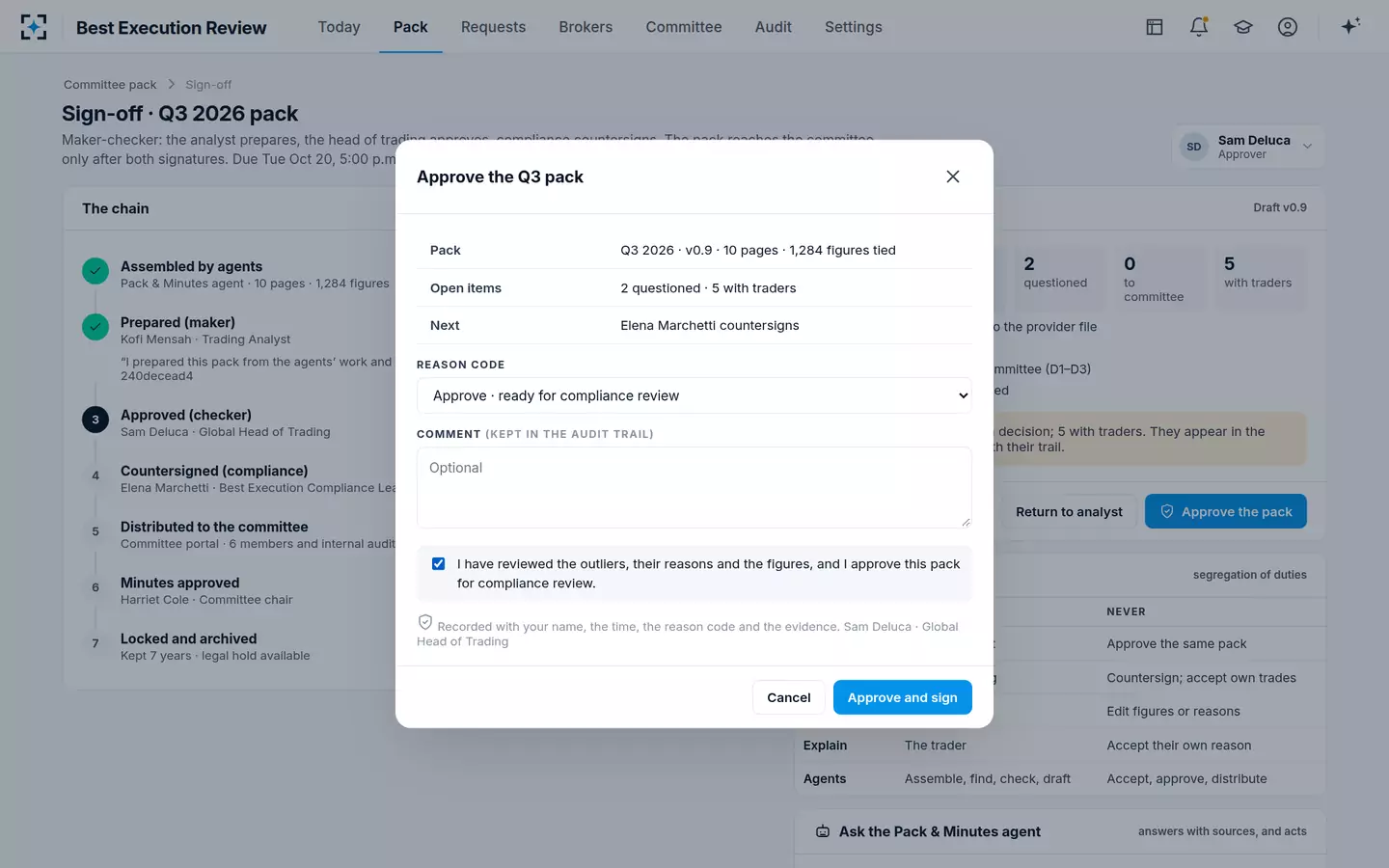Click the 'Ask the Pack & Minutes agent' heading
Screen dimensions: 1389x868
[x=940, y=831]
